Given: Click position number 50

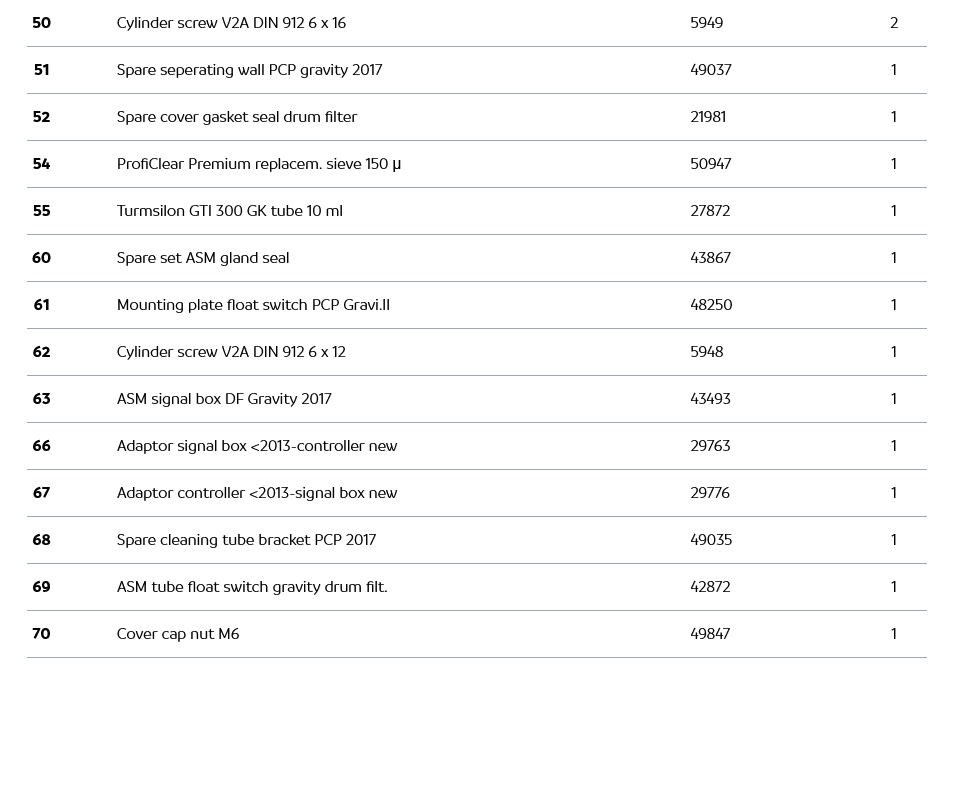Looking at the screenshot, I should click(x=41, y=23).
